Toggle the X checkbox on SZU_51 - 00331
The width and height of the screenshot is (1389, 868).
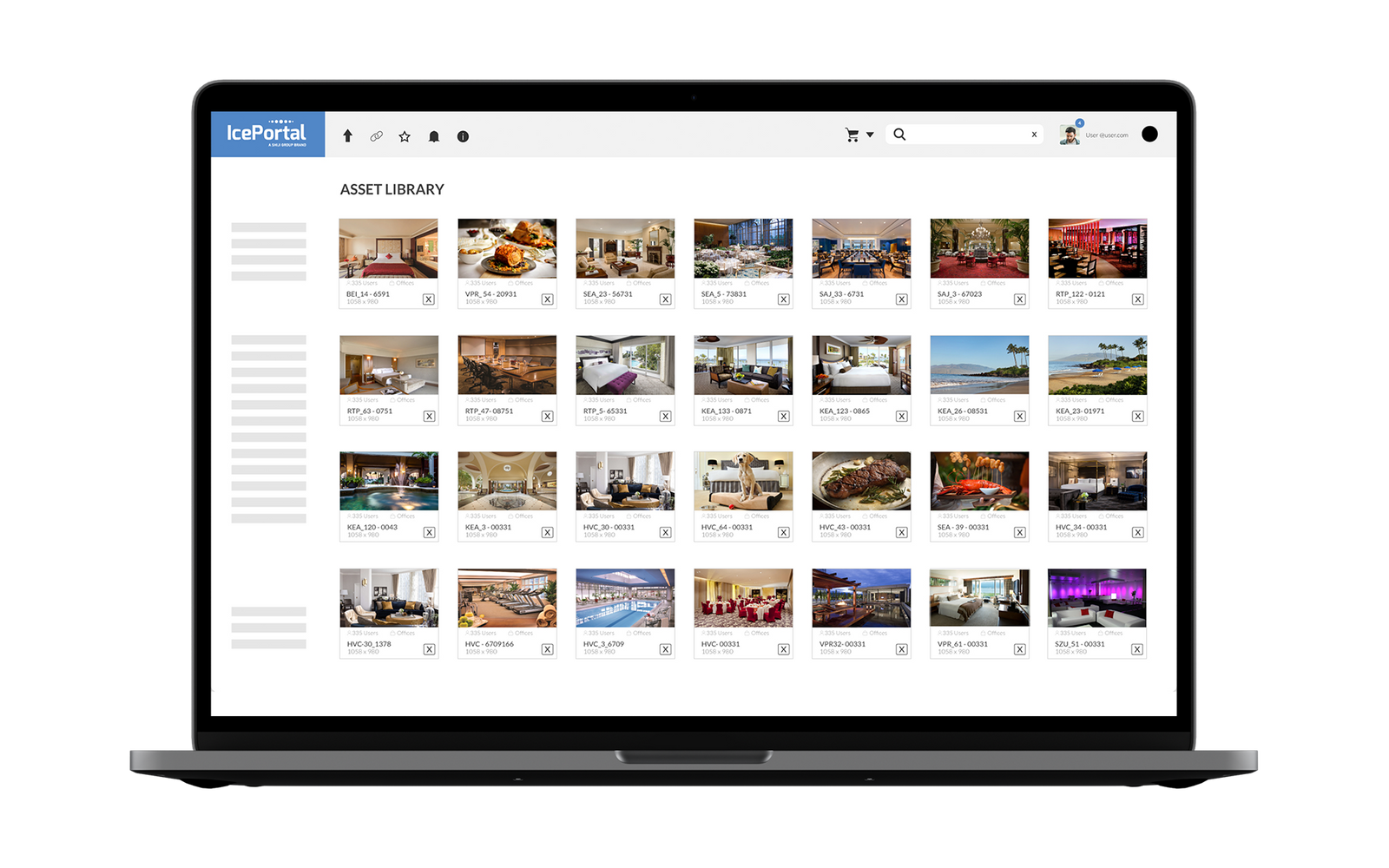pos(1139,648)
